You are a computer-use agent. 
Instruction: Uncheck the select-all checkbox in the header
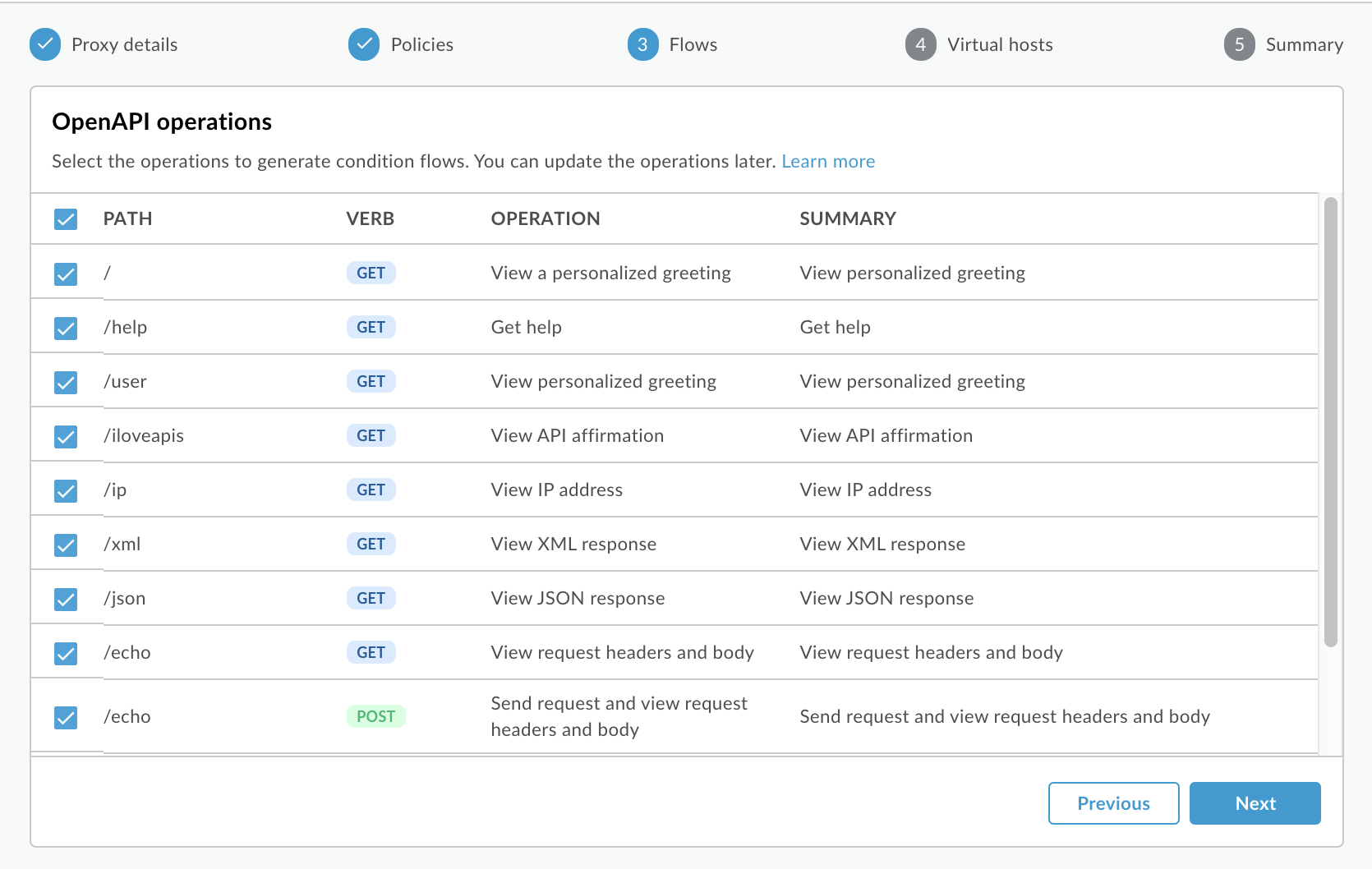[65, 218]
